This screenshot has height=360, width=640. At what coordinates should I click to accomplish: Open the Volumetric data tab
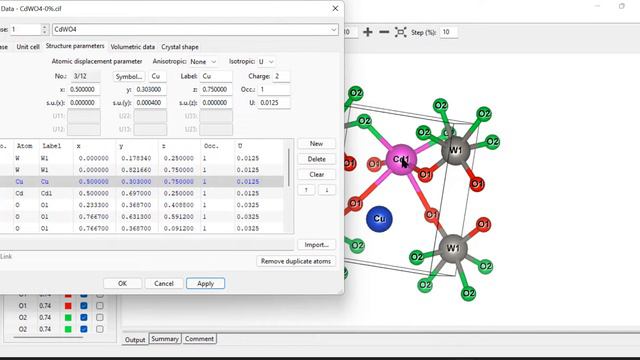pyautogui.click(x=133, y=47)
